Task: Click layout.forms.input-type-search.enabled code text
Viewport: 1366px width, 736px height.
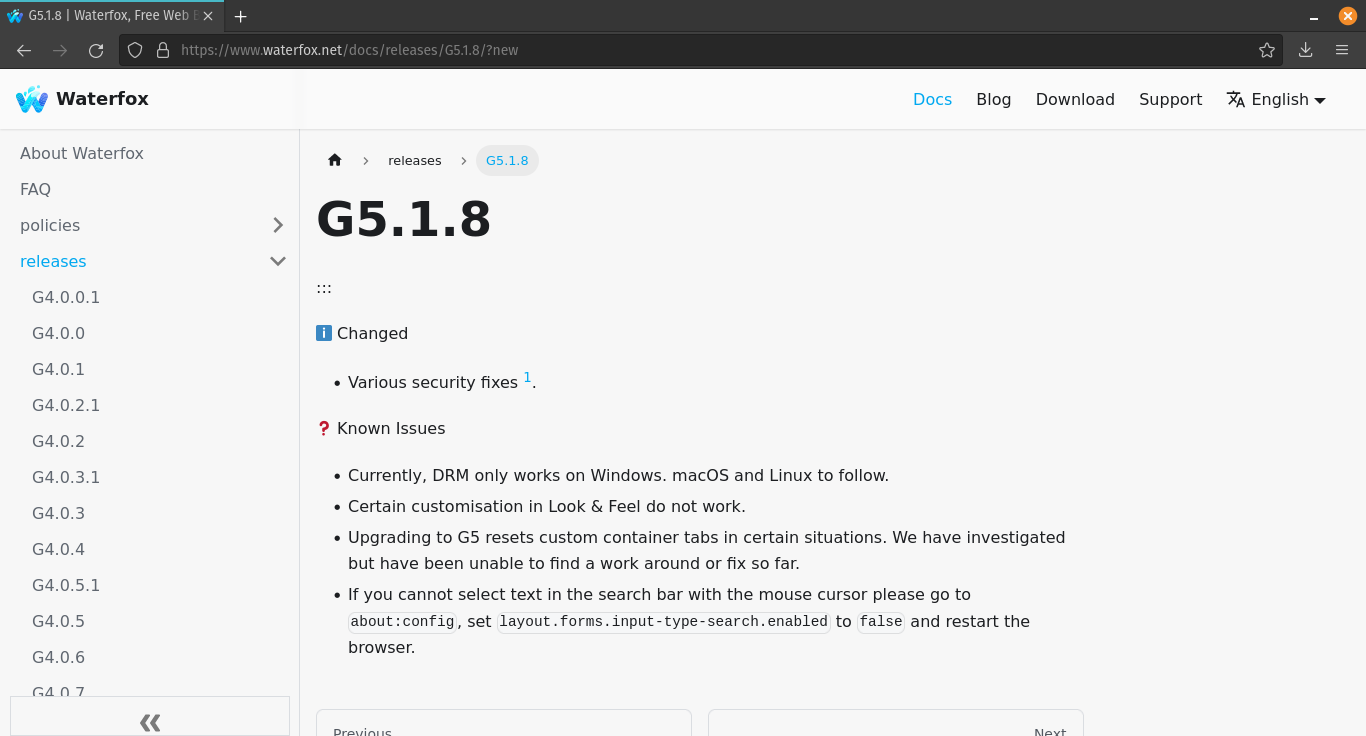Action: [x=664, y=621]
